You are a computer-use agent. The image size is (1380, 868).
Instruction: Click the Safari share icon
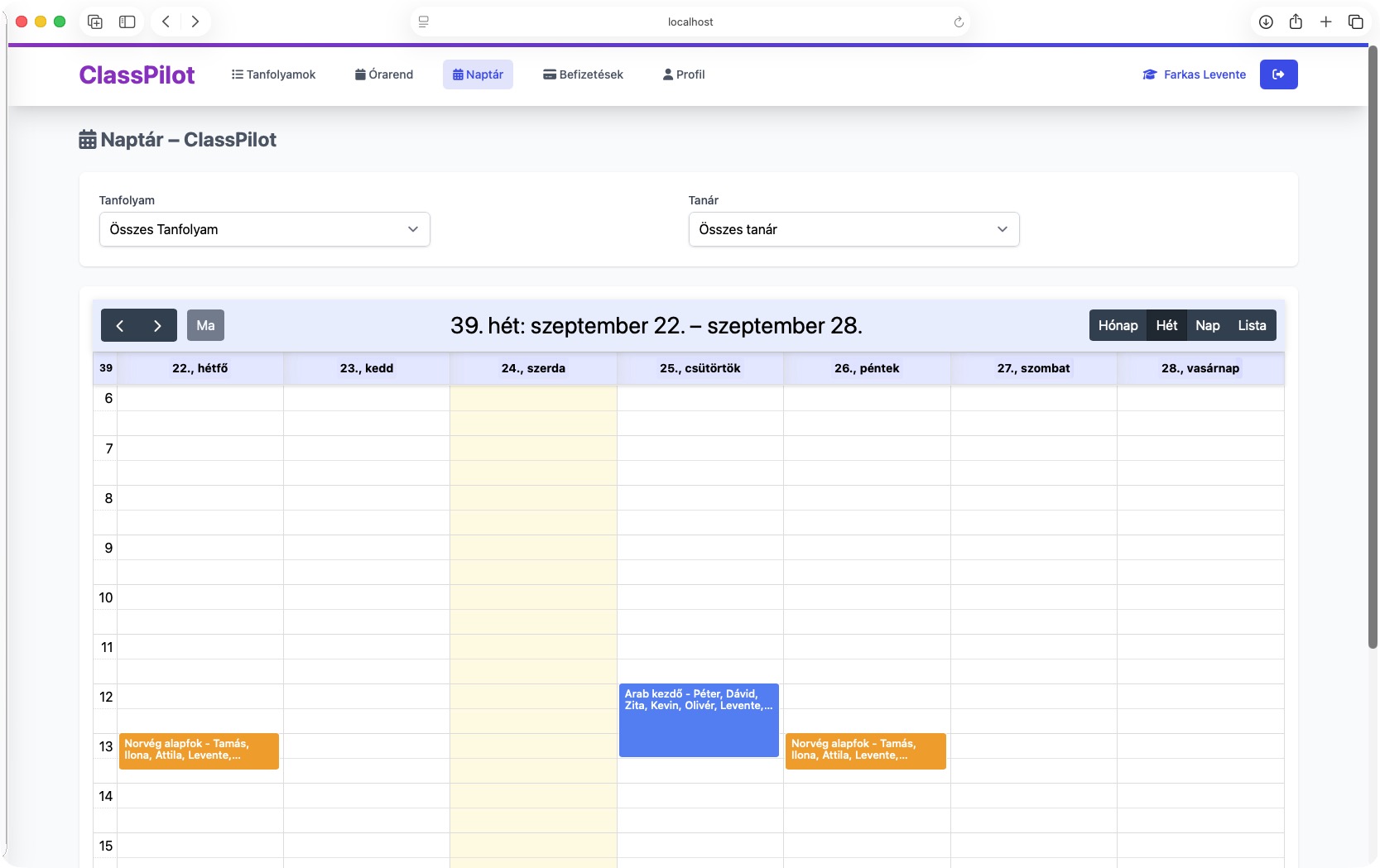[x=1296, y=22]
